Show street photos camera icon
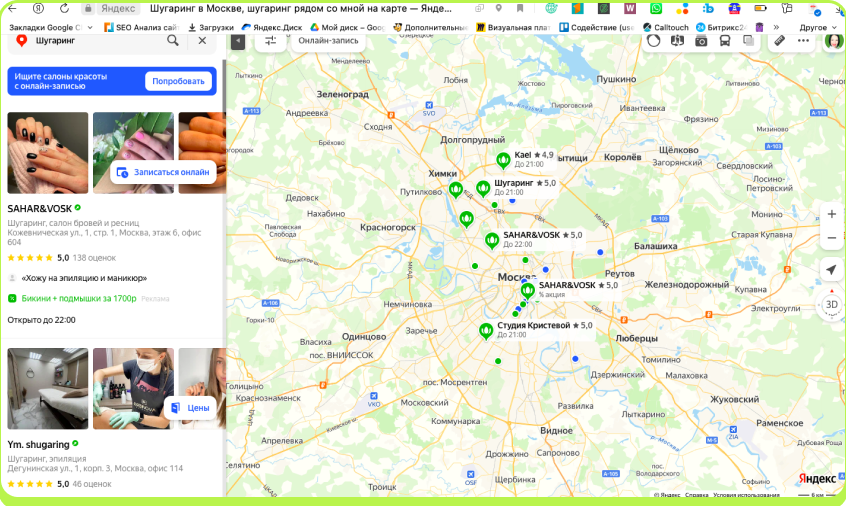The image size is (846, 506). (x=701, y=41)
